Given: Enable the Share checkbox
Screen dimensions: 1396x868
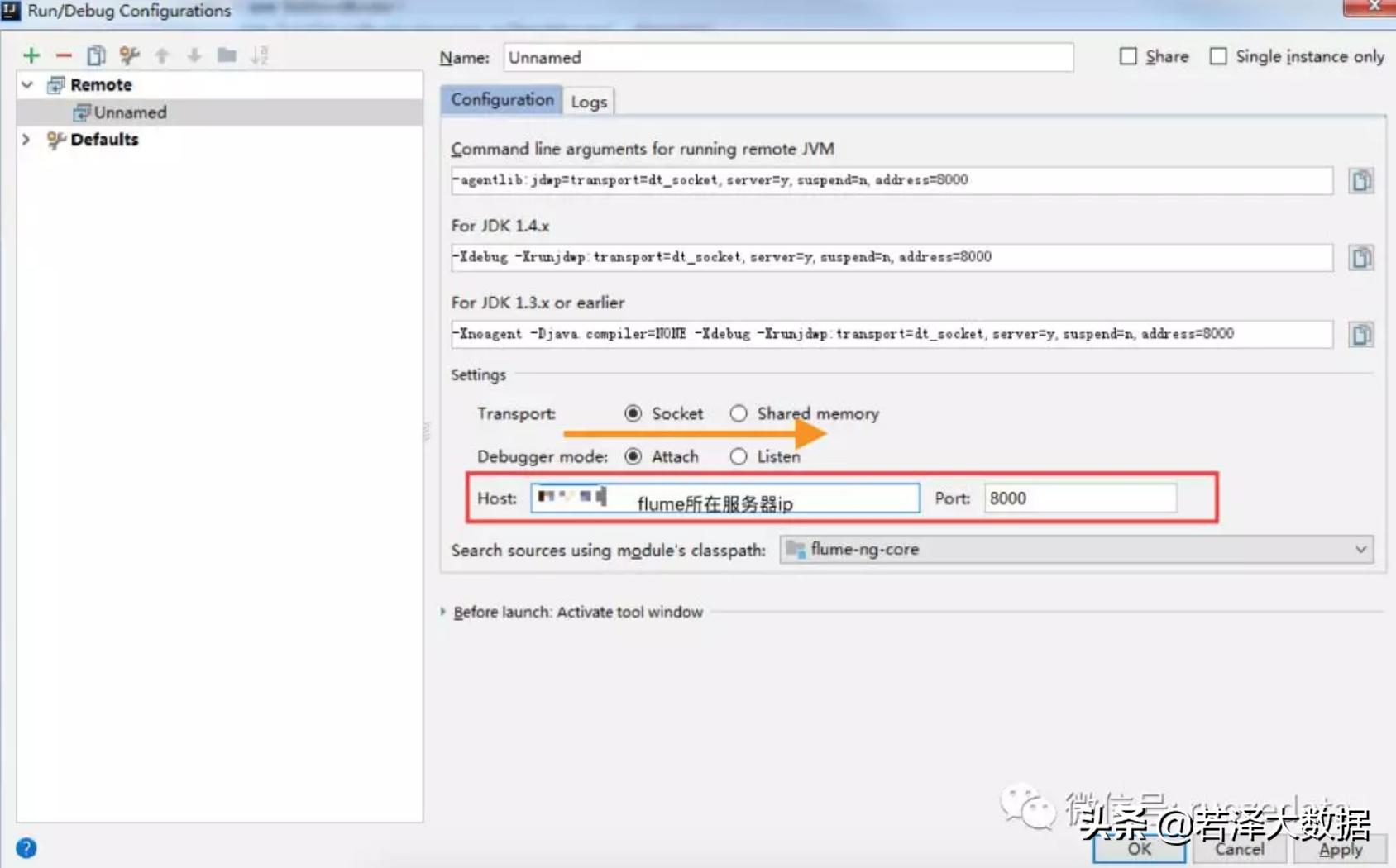Looking at the screenshot, I should point(1128,56).
